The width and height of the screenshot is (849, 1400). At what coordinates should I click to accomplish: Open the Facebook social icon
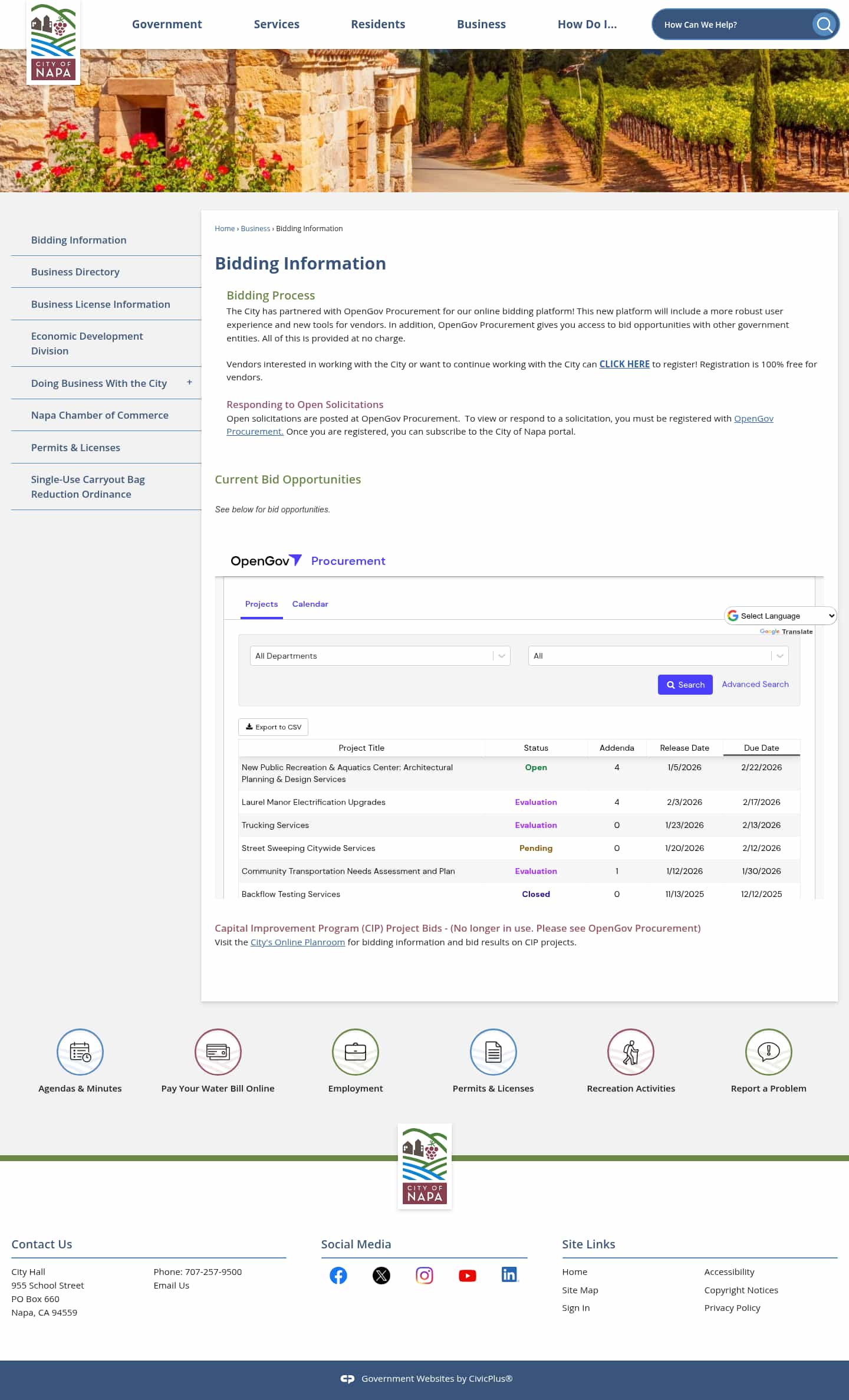[x=338, y=1276]
